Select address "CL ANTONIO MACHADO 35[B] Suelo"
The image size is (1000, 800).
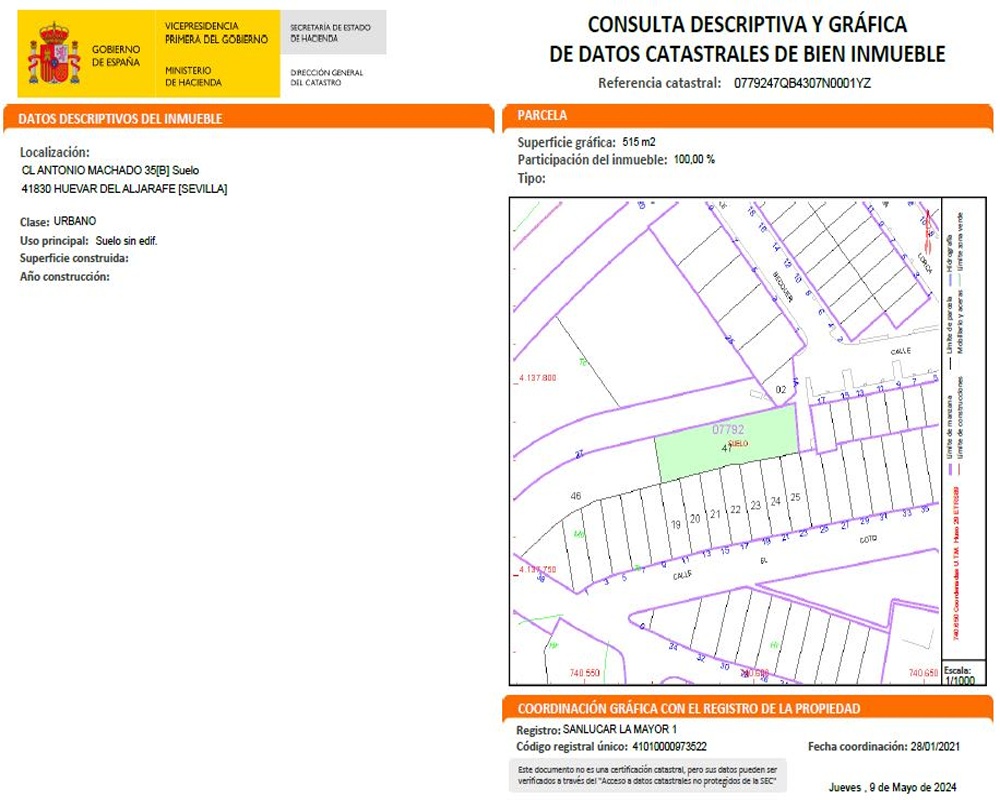coord(110,170)
